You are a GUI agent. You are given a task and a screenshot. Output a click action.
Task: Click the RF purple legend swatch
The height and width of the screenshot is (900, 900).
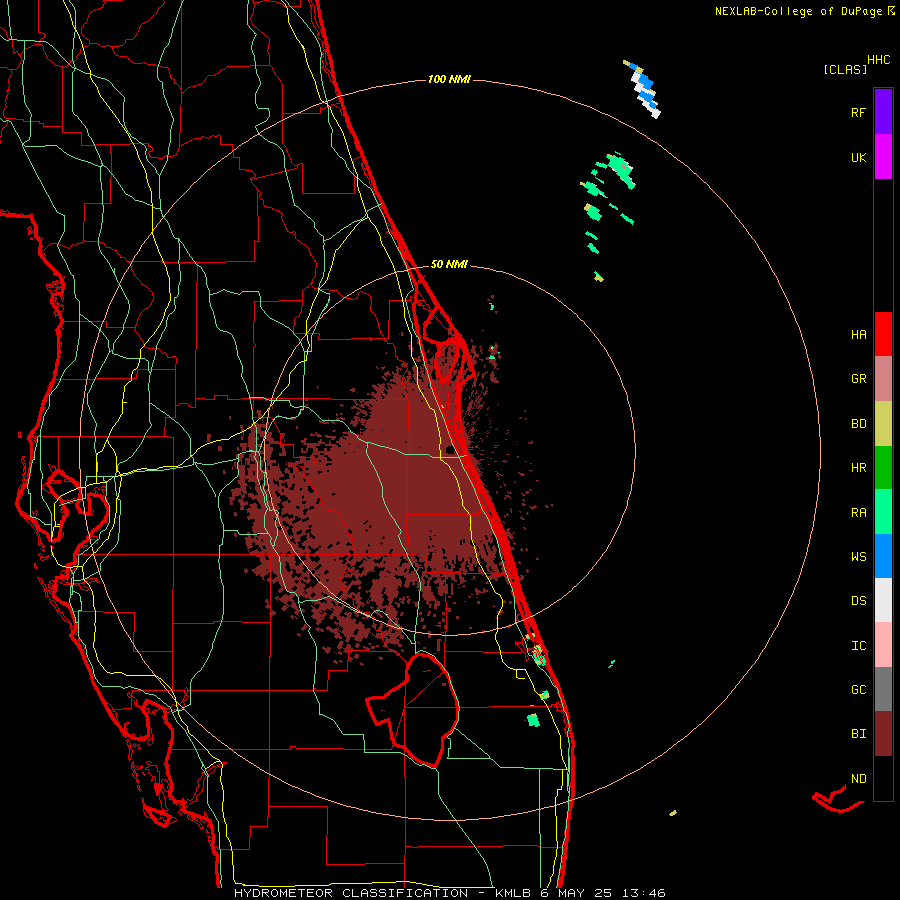click(883, 112)
